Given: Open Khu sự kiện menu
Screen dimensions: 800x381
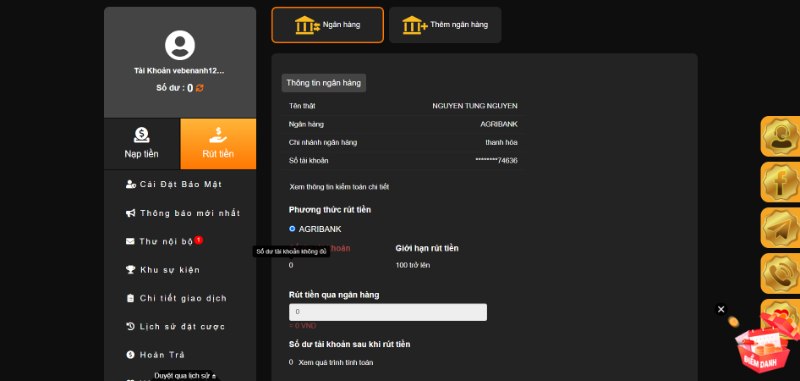Looking at the screenshot, I should [x=180, y=270].
